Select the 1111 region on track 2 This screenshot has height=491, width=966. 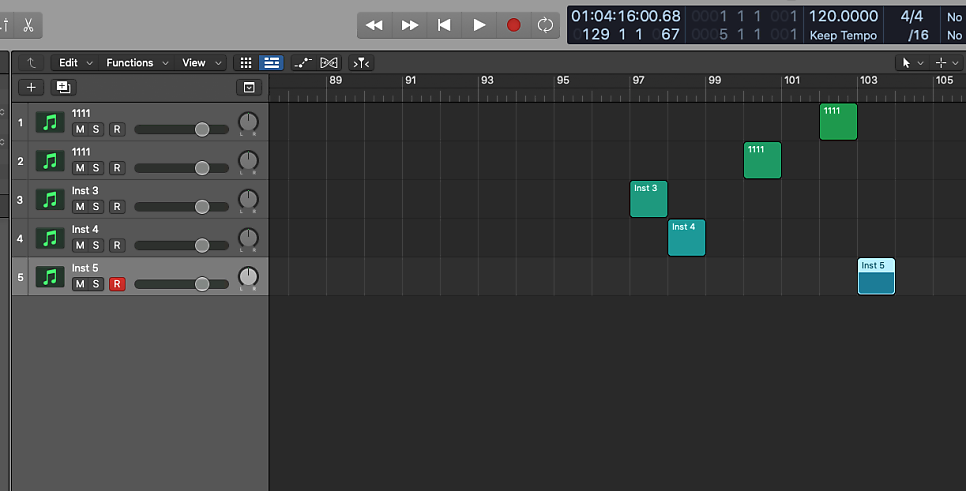[x=762, y=160]
